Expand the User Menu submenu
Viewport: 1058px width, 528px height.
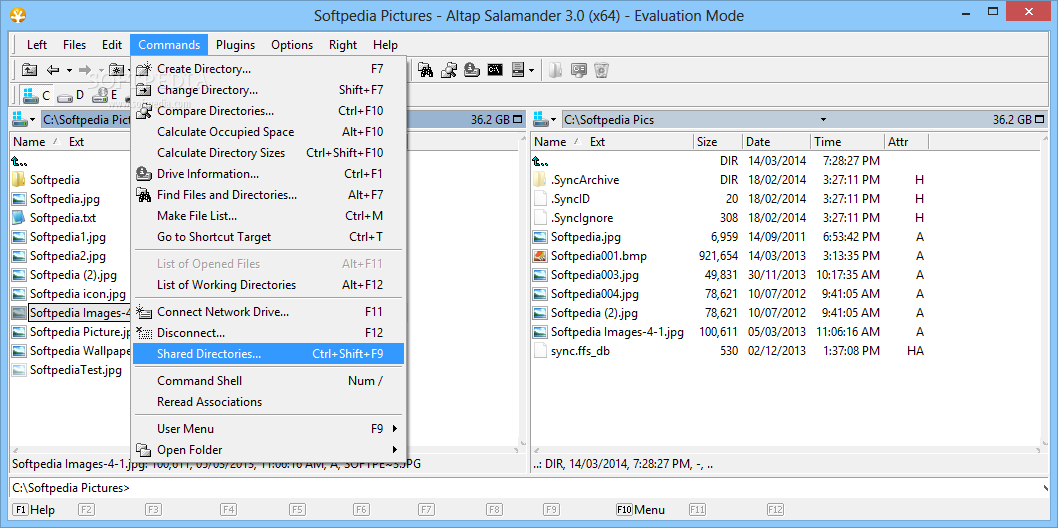268,428
